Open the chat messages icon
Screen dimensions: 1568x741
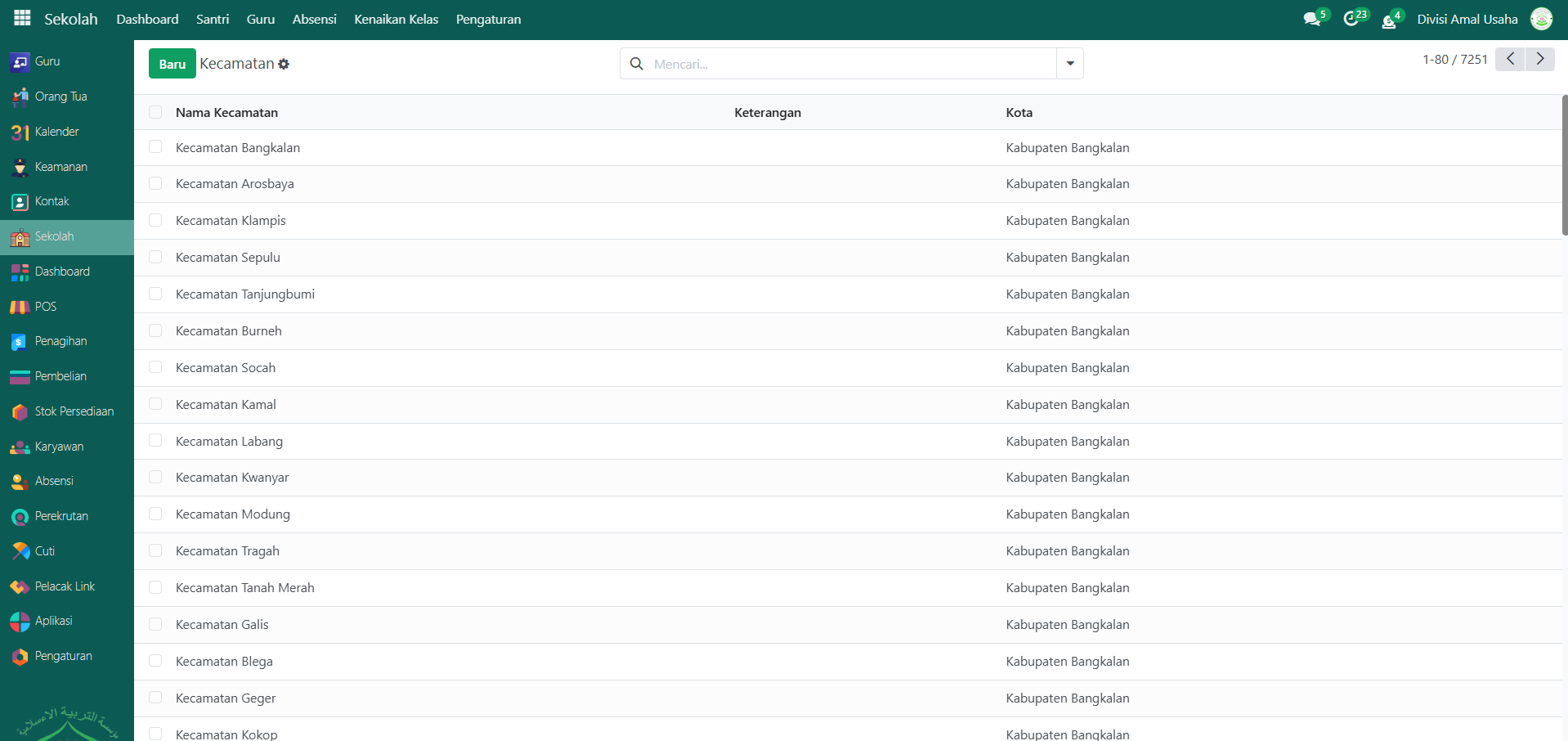[x=1312, y=20]
